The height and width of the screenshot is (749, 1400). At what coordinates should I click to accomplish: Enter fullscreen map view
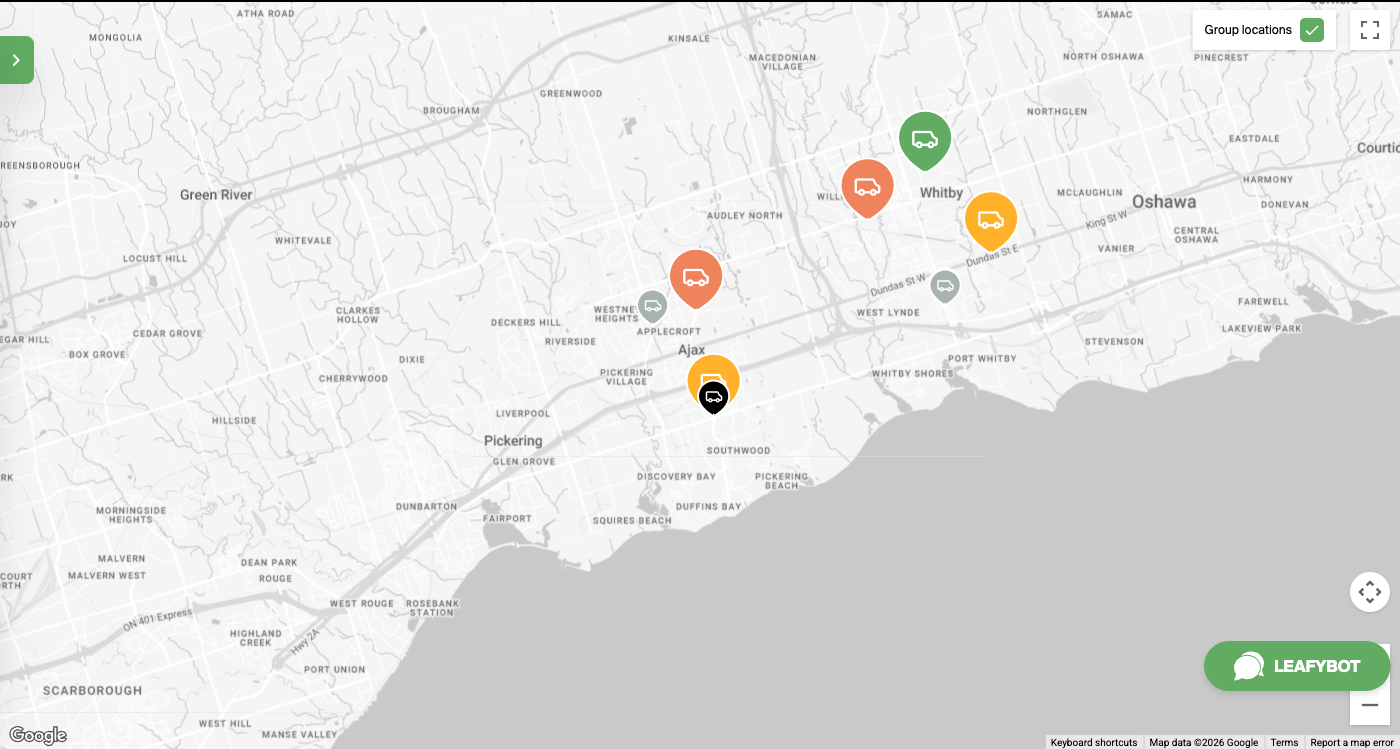point(1369,29)
